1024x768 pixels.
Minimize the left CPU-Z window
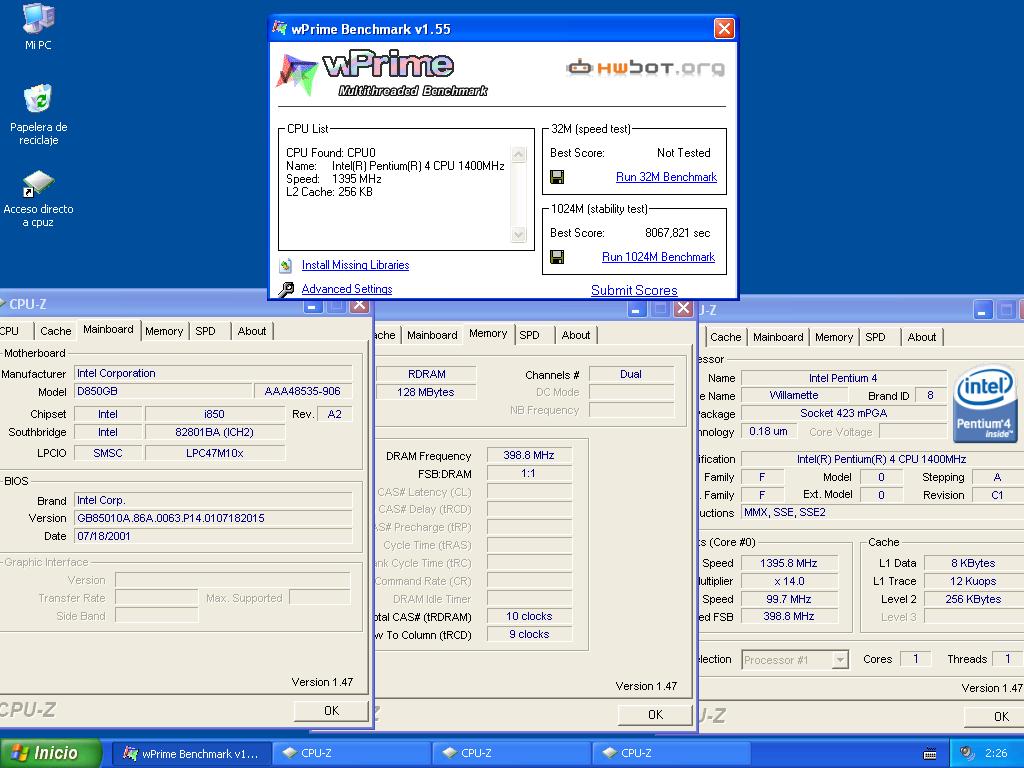313,306
